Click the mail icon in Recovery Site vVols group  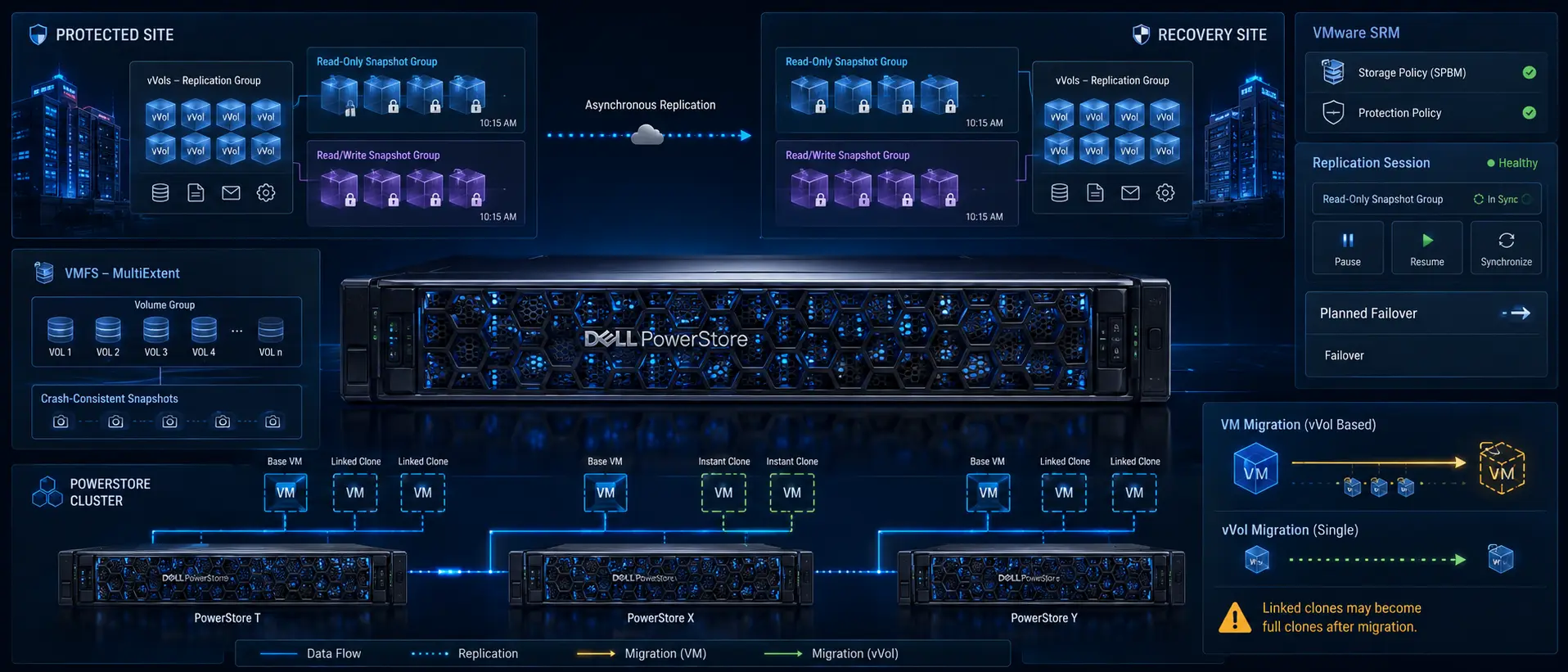tap(1130, 192)
